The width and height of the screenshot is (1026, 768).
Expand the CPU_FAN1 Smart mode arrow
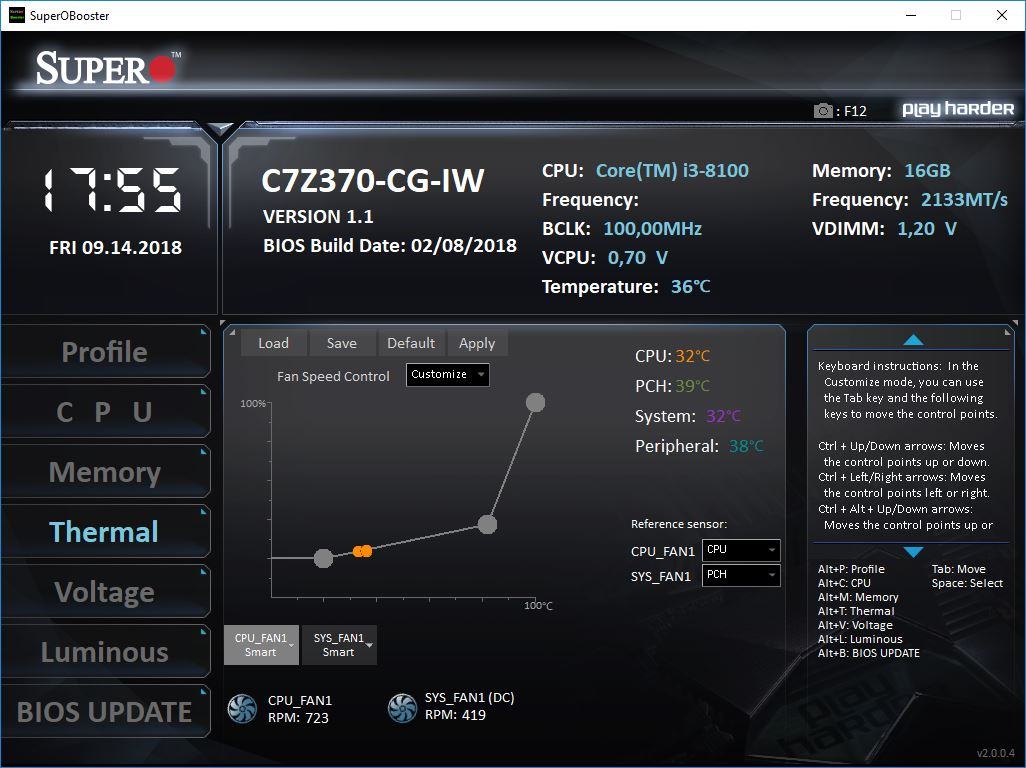pos(291,646)
